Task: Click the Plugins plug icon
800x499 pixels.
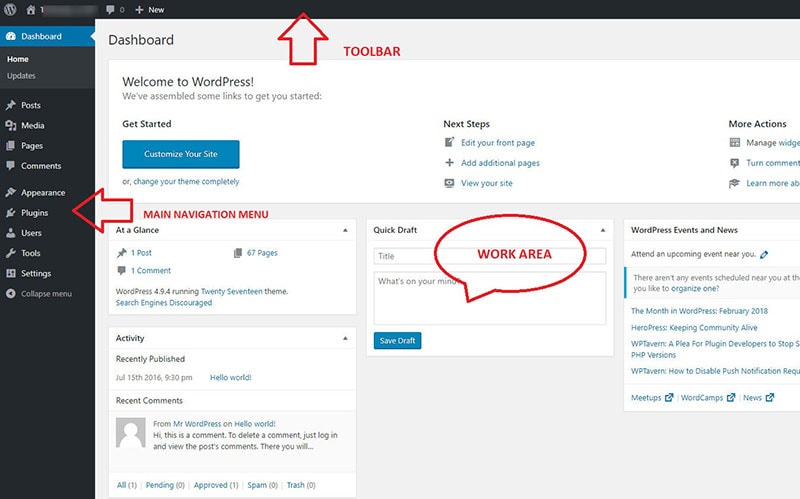Action: (11, 213)
